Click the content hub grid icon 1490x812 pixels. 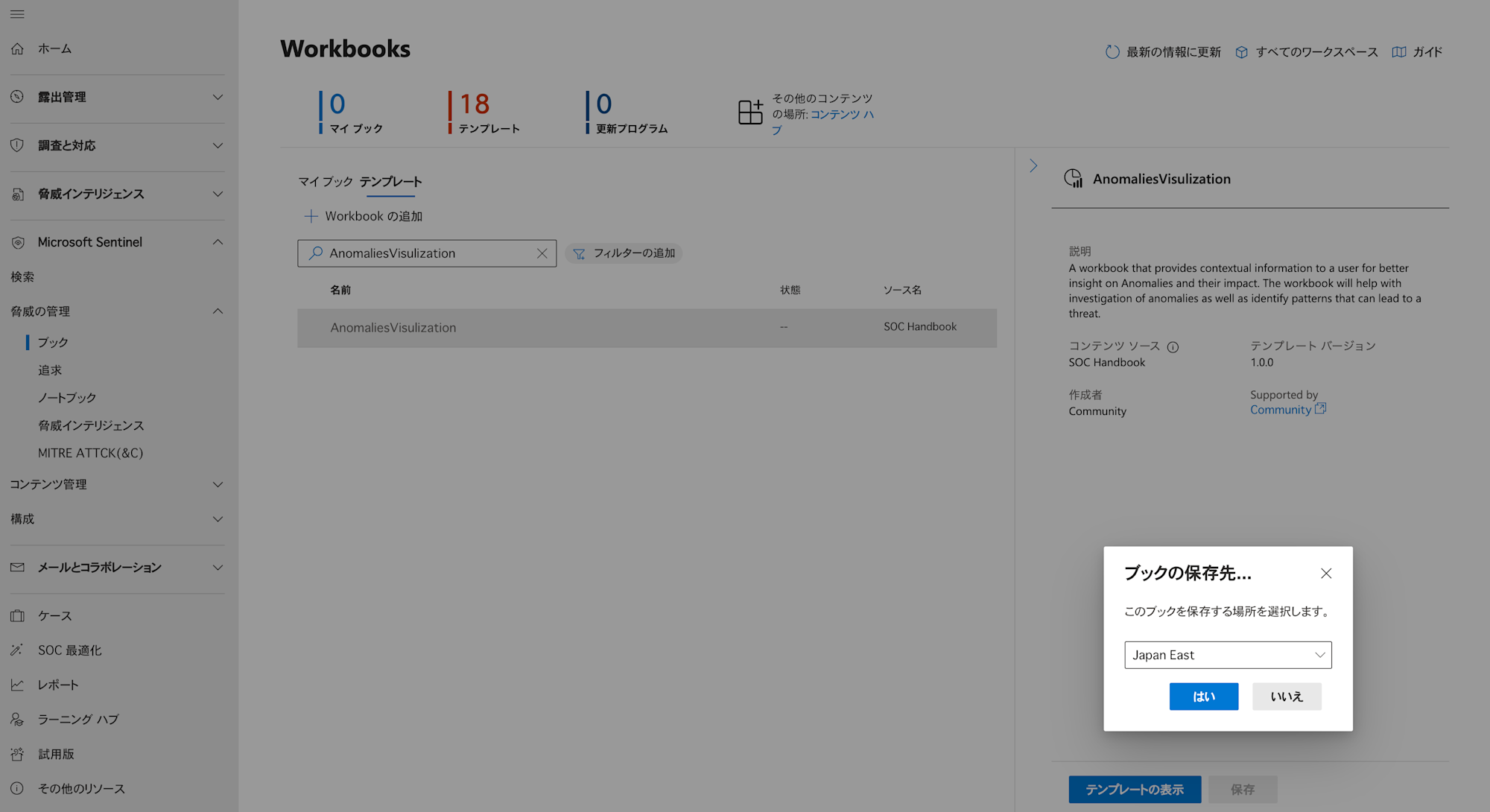[750, 112]
